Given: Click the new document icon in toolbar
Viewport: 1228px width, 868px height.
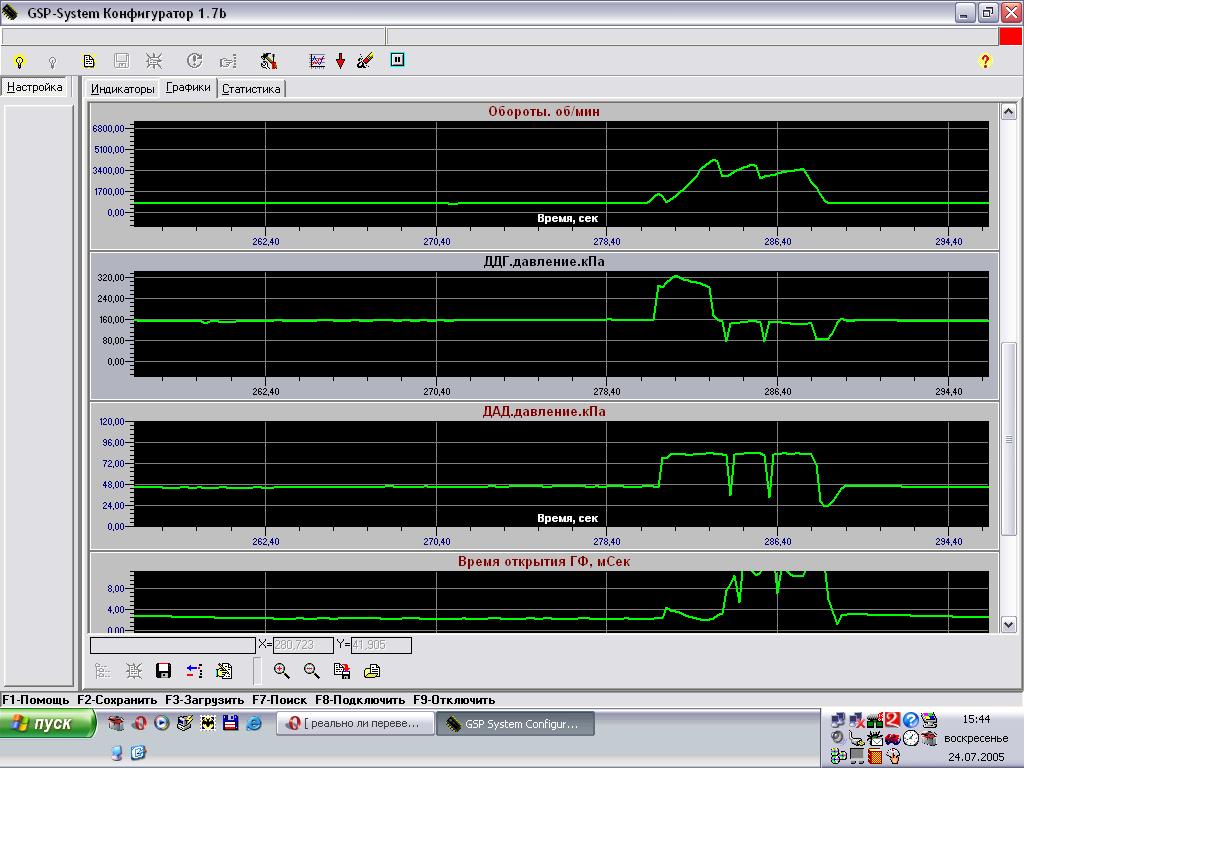Looking at the screenshot, I should [89, 61].
